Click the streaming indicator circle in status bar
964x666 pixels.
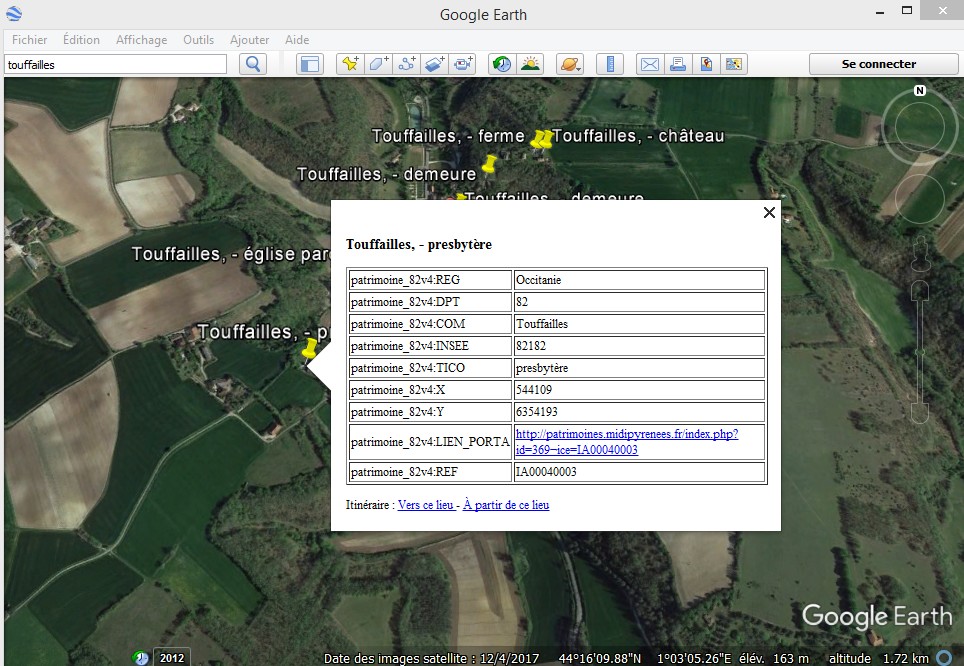(944, 658)
